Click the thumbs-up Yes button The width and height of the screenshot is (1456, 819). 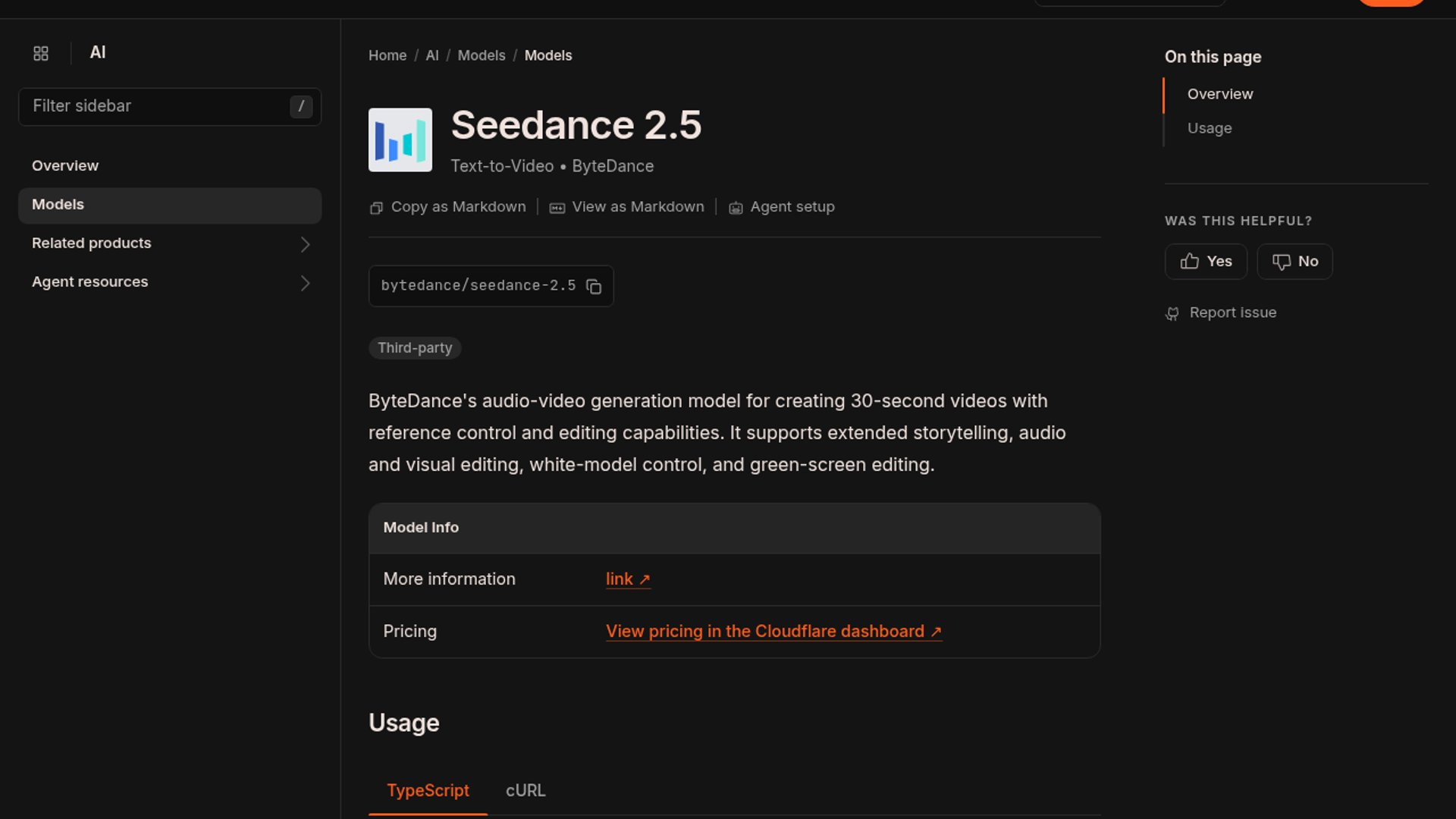pyautogui.click(x=1206, y=262)
